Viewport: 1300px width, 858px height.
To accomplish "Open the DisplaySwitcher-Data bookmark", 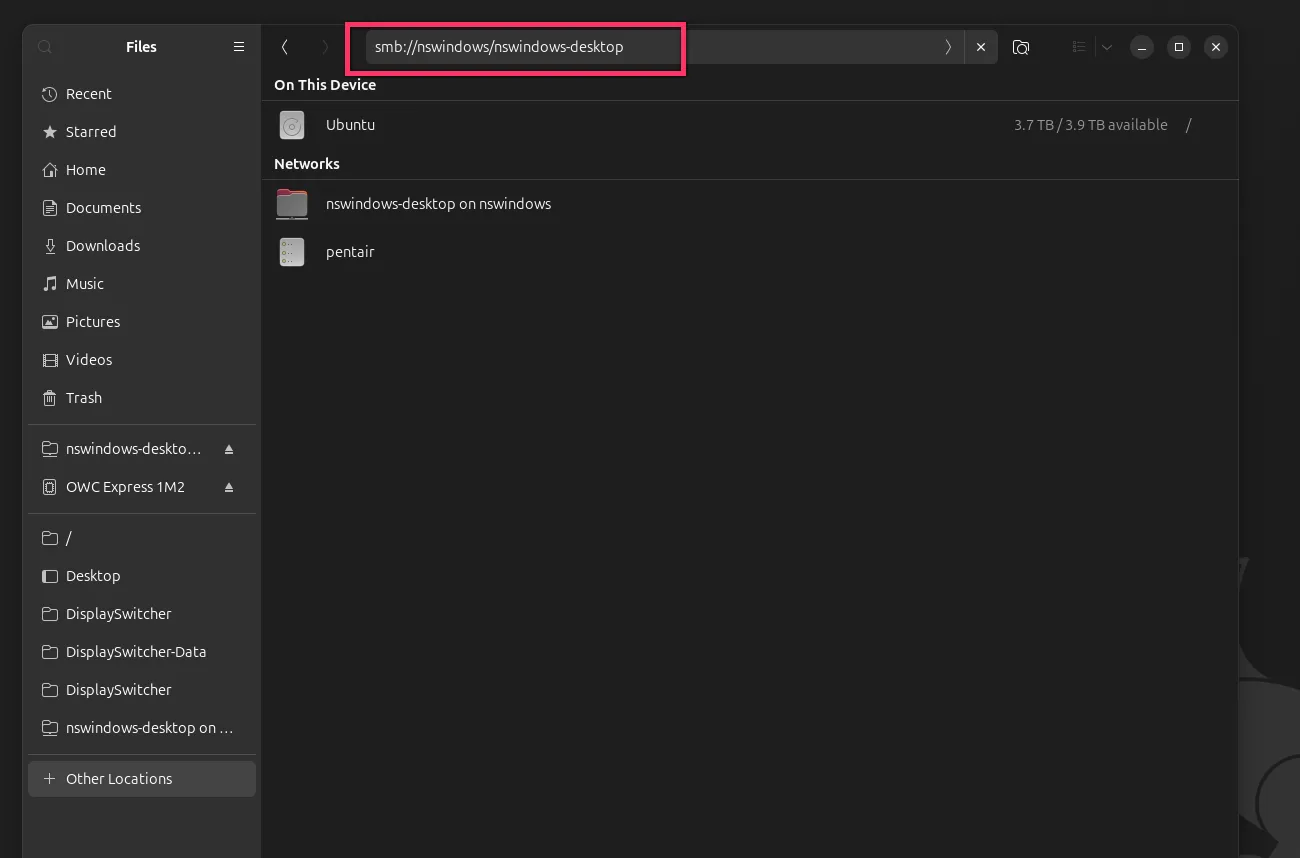I will (142, 652).
